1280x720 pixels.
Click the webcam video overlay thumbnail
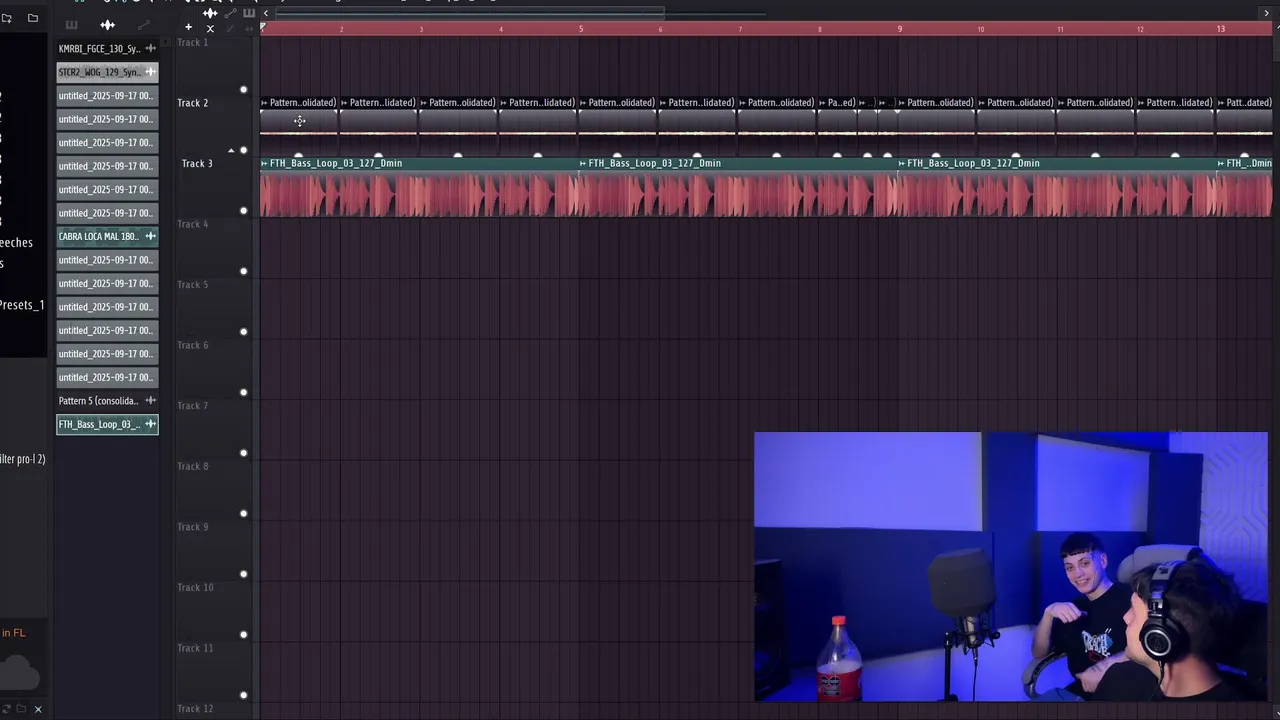click(1011, 567)
